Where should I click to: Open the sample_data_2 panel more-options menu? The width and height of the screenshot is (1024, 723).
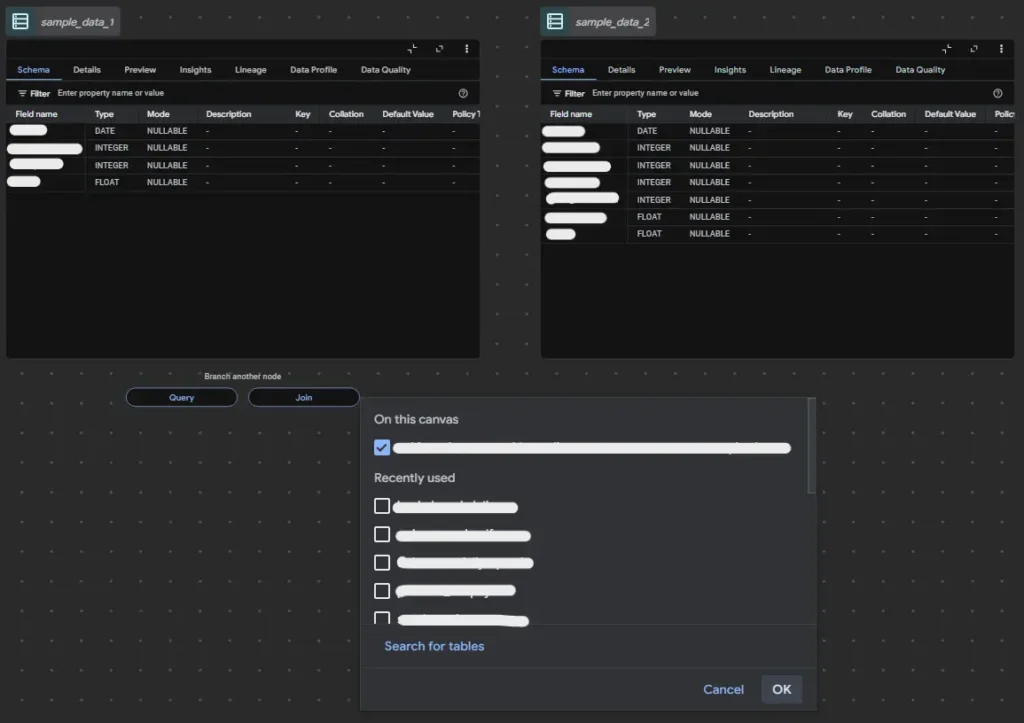point(1001,49)
